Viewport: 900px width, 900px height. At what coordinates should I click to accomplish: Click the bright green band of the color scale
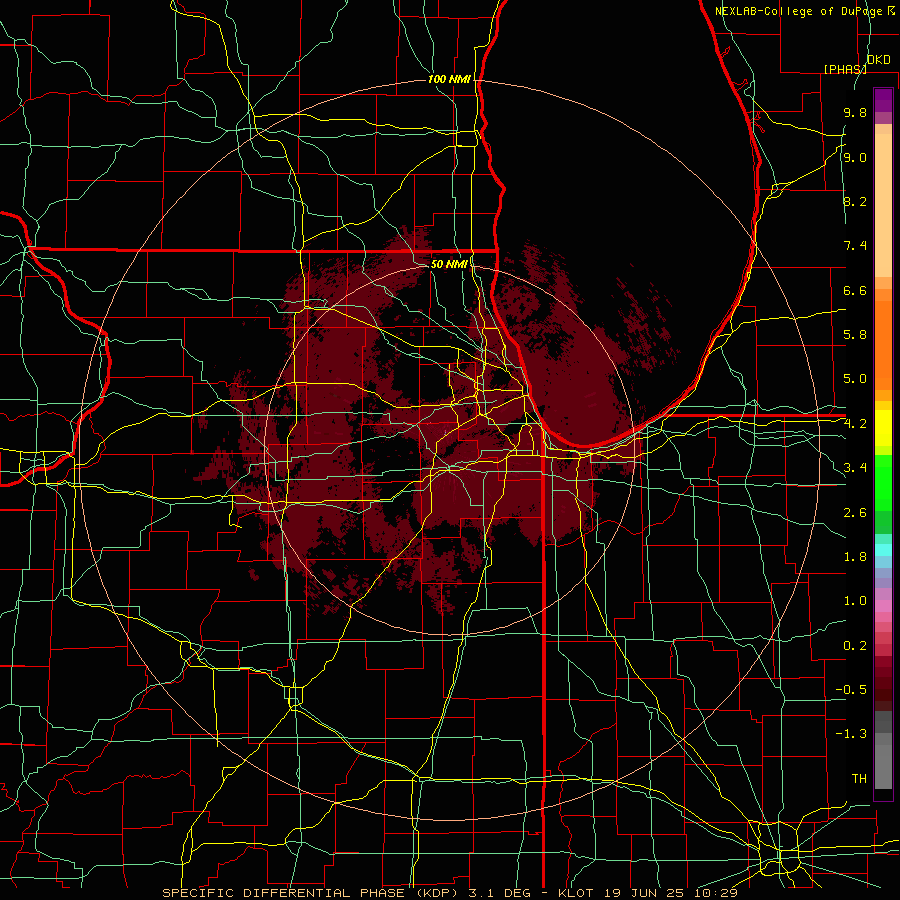883,483
